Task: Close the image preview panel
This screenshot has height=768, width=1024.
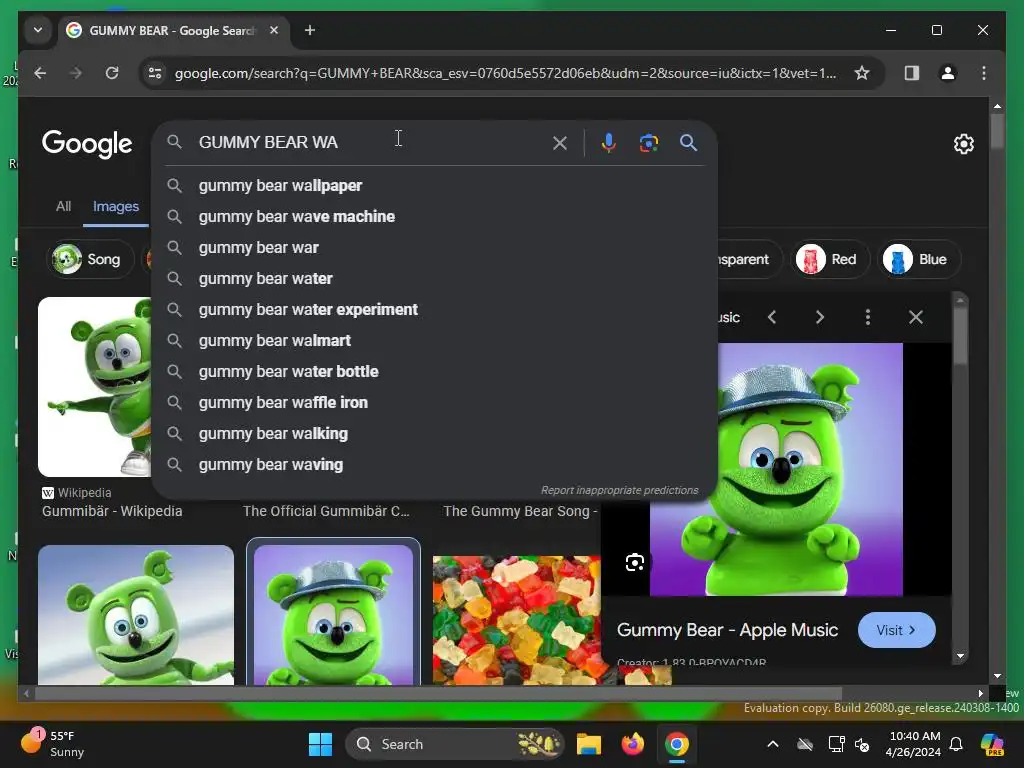Action: [x=916, y=317]
